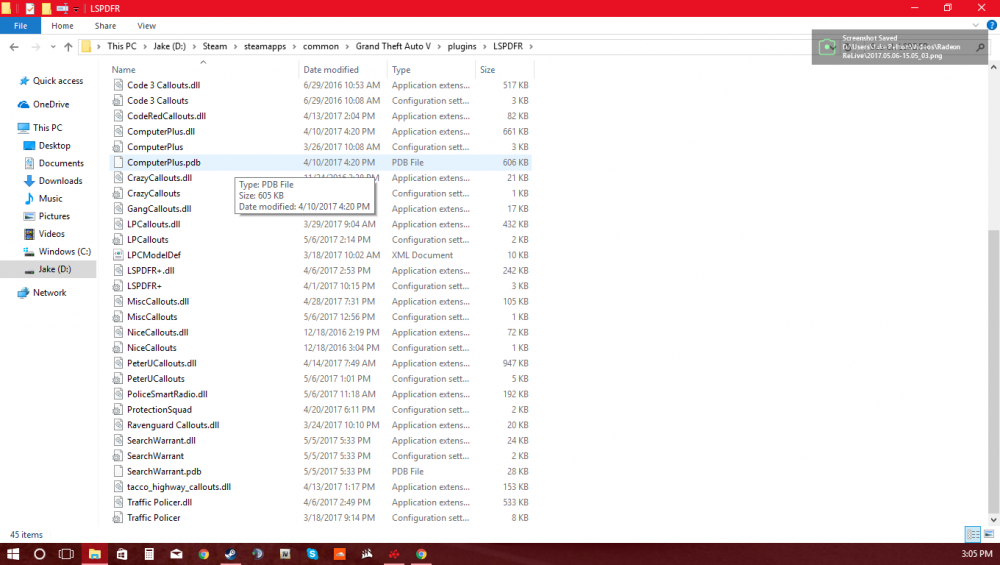Click 'steamapps' breadcrumb in address bar
Screen dimensions: 1000x565
click(265, 46)
